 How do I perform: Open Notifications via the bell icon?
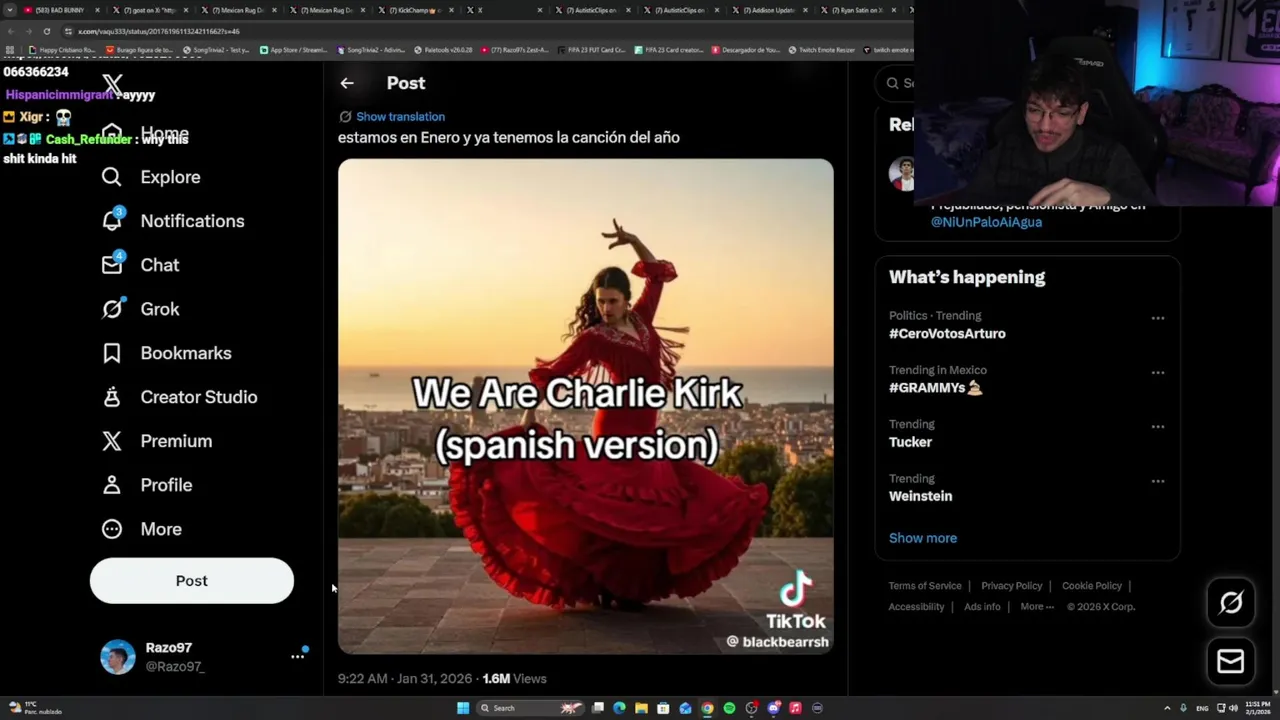tap(112, 221)
